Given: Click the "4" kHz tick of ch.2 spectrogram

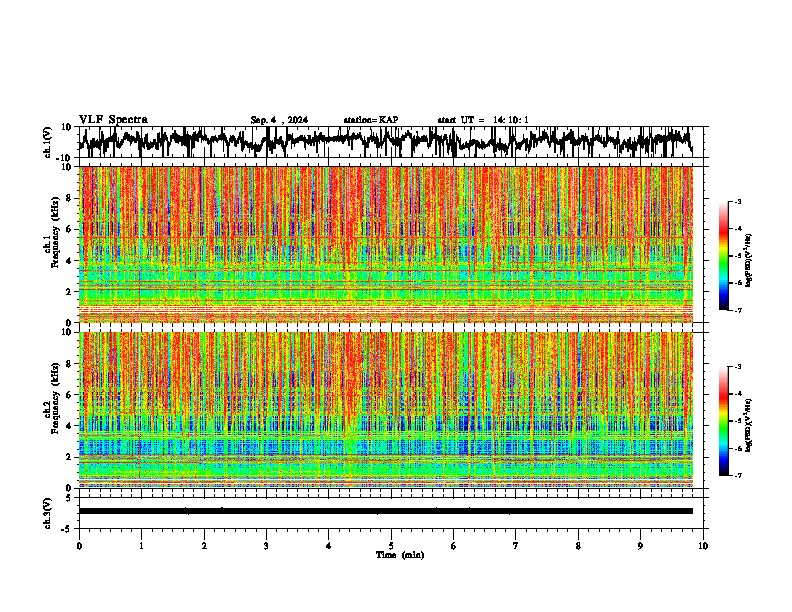Looking at the screenshot, I should pos(69,426).
